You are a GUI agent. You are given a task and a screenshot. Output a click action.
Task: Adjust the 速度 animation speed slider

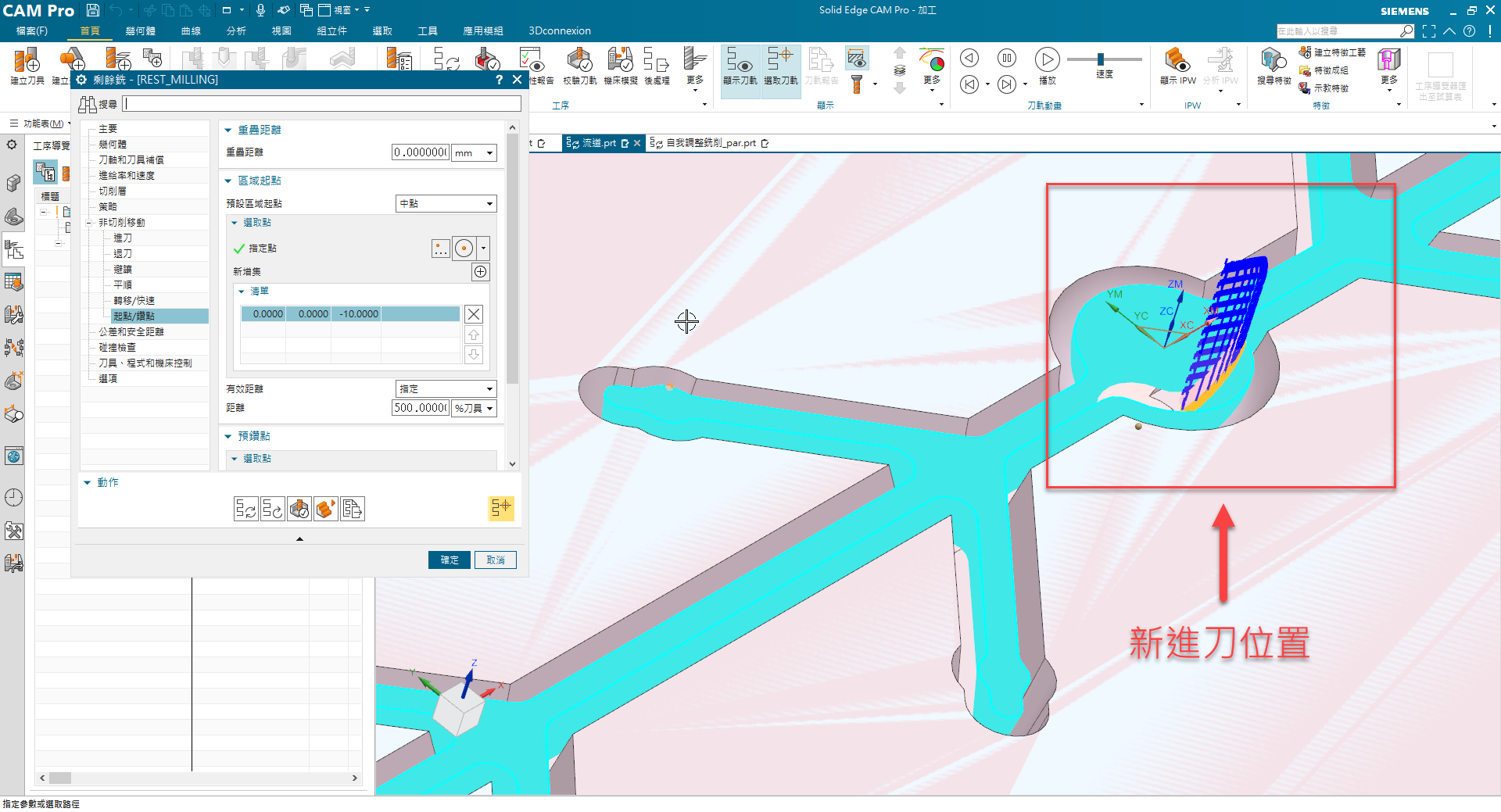click(x=1101, y=59)
